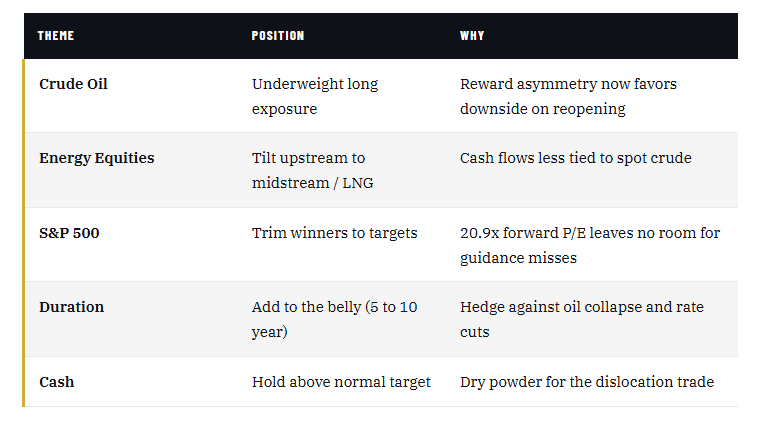760x421 pixels.
Task: Click 'Cash flows less tied to spot crude'
Action: click(575, 158)
